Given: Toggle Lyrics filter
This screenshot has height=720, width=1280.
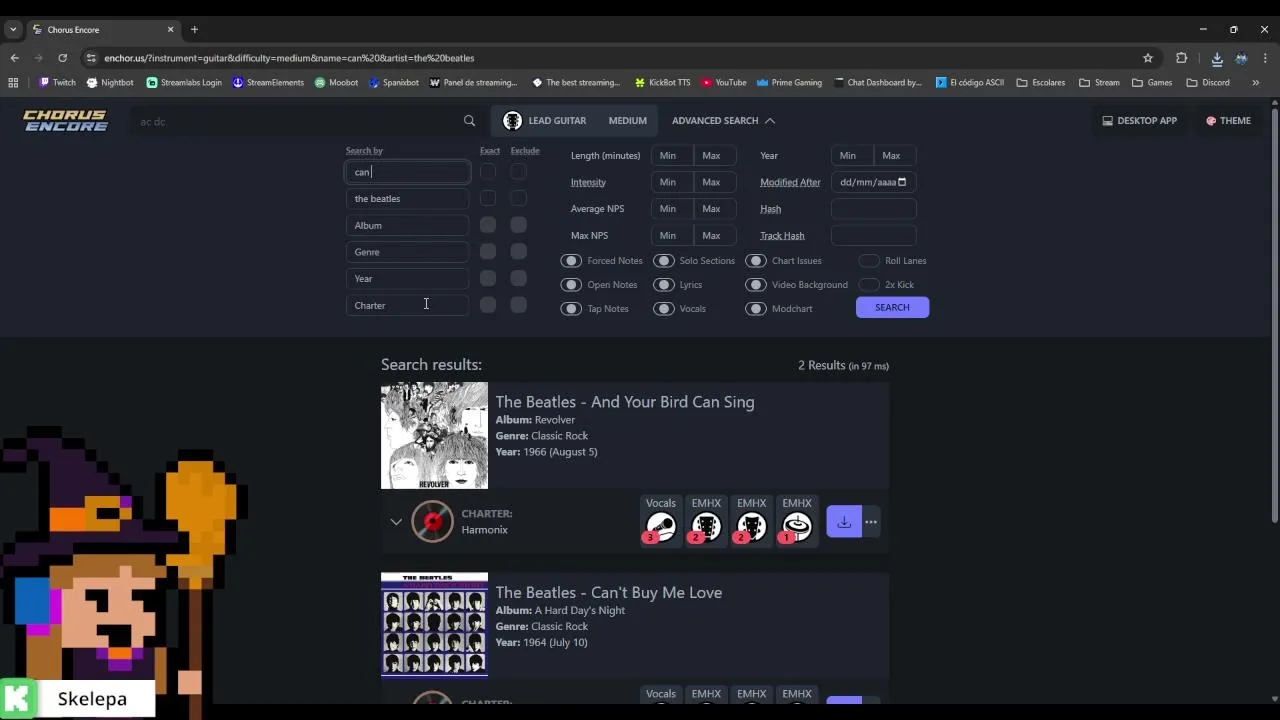Looking at the screenshot, I should click(664, 285).
